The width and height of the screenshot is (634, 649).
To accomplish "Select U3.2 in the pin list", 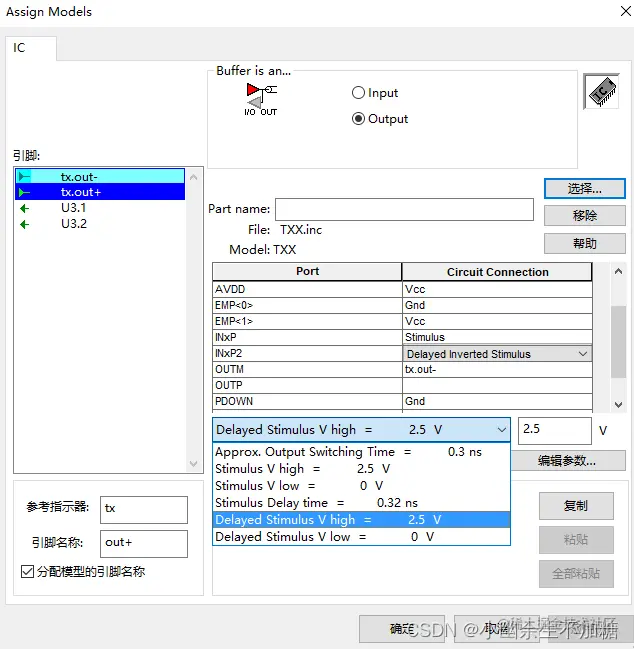I will (100, 224).
